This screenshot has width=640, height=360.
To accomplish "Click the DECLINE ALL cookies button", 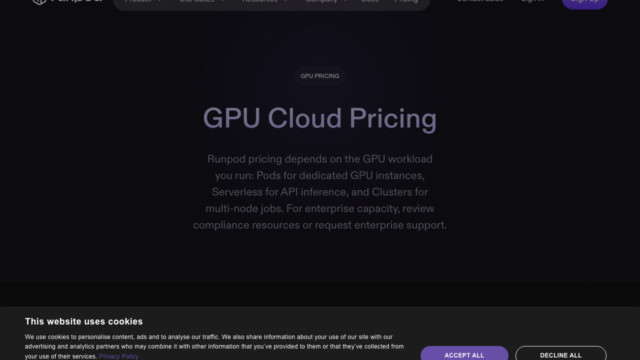I will tap(561, 354).
